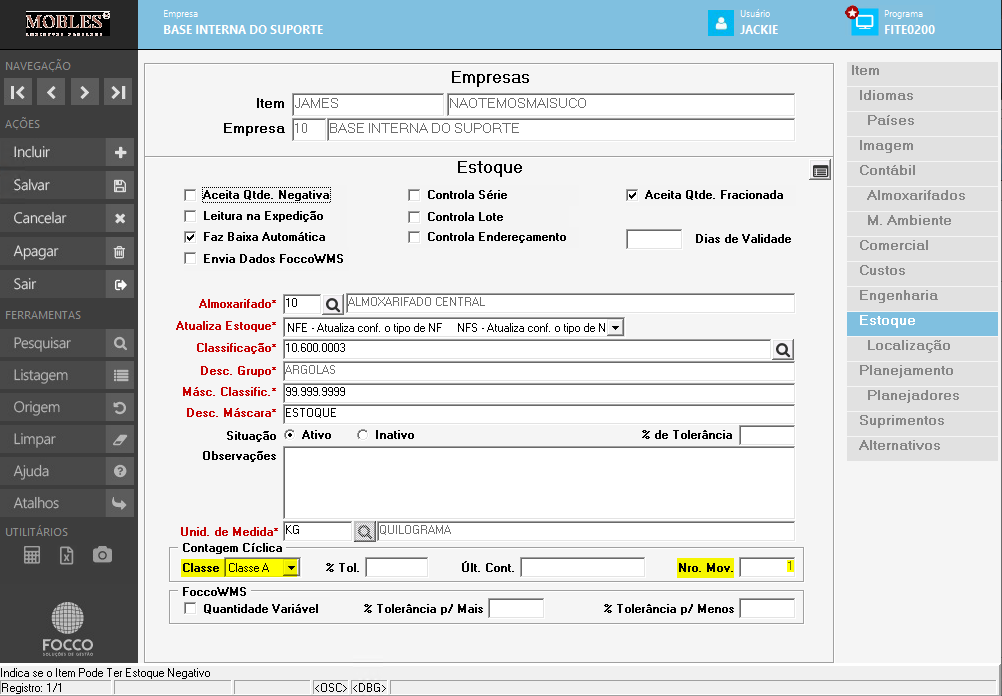The image size is (1002, 696).
Task: Click the trash icon beside Apagar
Action: 120,252
